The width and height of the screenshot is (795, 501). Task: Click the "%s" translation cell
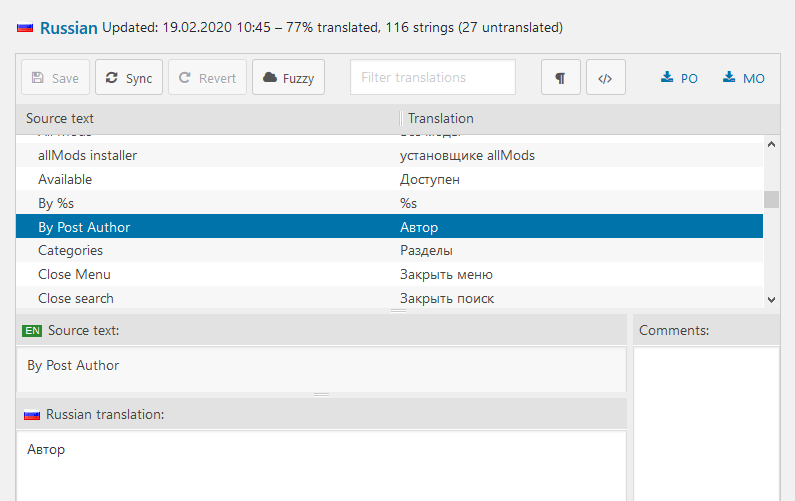pyautogui.click(x=408, y=203)
